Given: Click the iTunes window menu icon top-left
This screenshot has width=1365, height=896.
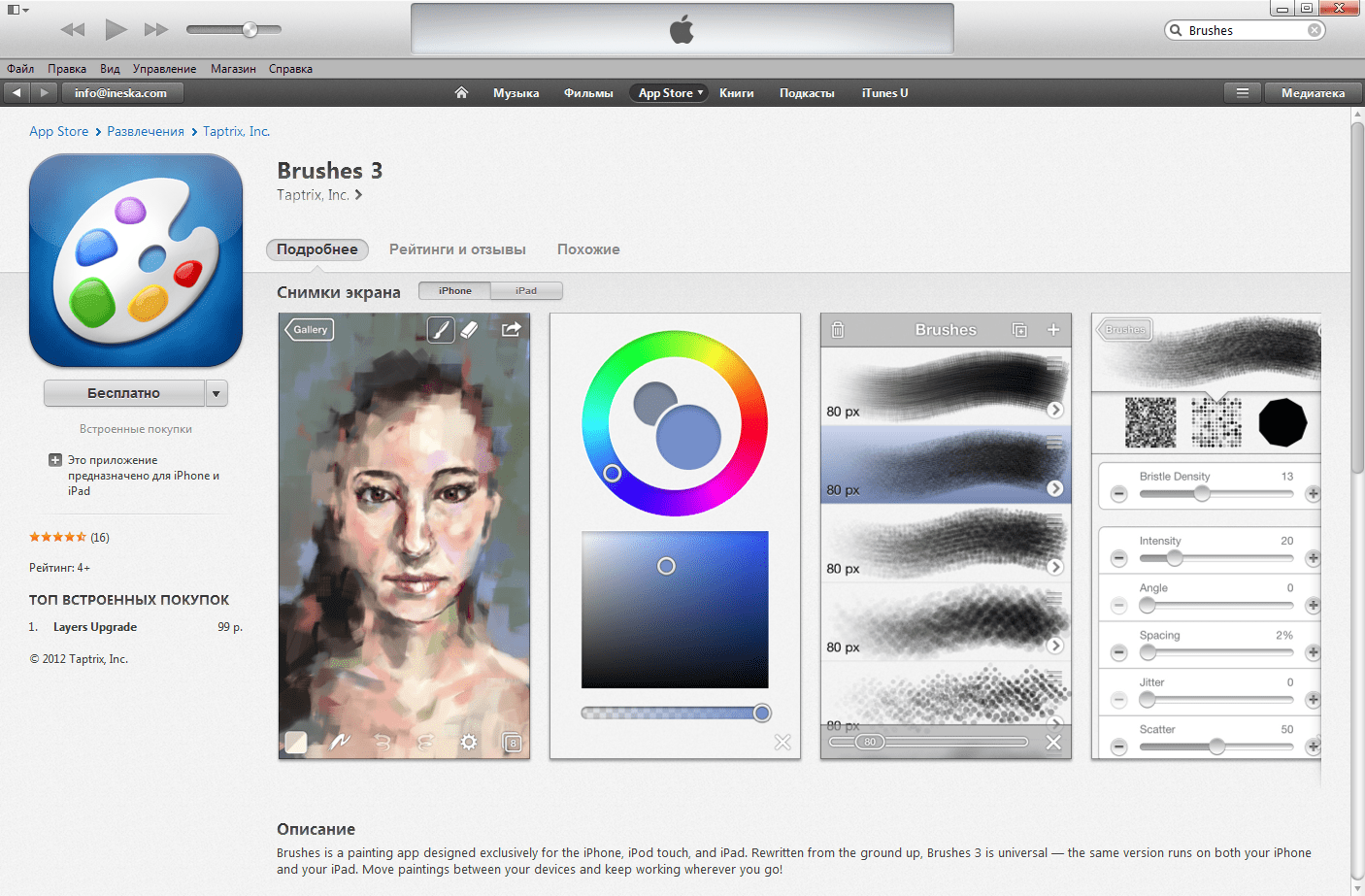Looking at the screenshot, I should click(x=17, y=10).
